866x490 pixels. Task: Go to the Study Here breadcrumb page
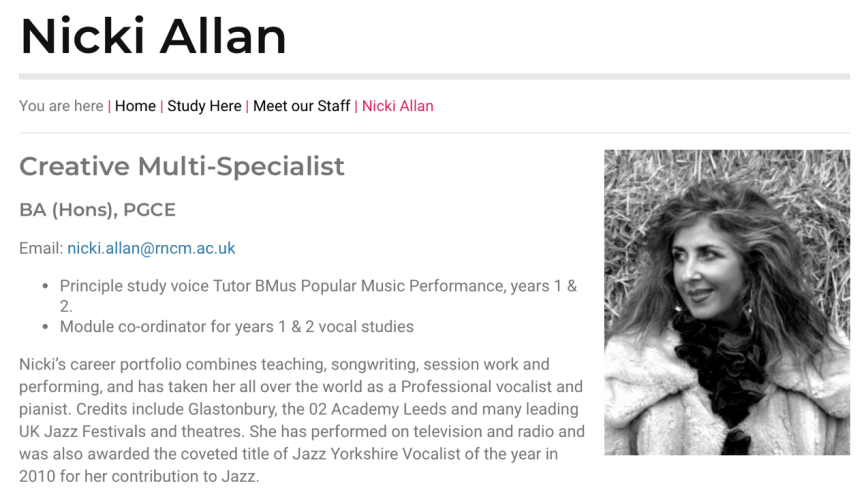(x=204, y=106)
